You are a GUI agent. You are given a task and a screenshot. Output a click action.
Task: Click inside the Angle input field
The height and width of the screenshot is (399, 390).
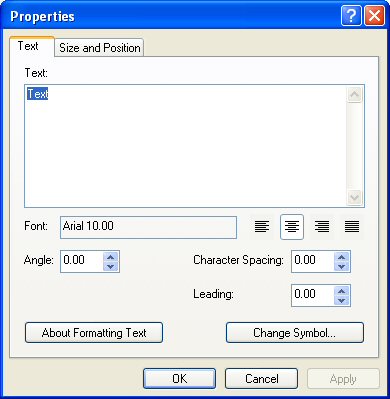[82, 262]
